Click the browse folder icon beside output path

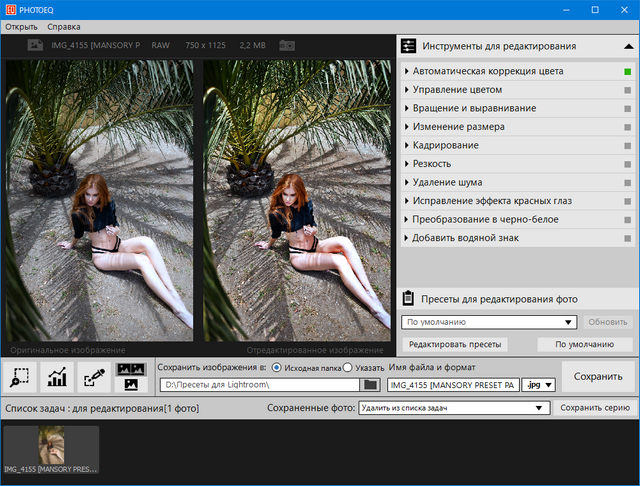[x=371, y=385]
